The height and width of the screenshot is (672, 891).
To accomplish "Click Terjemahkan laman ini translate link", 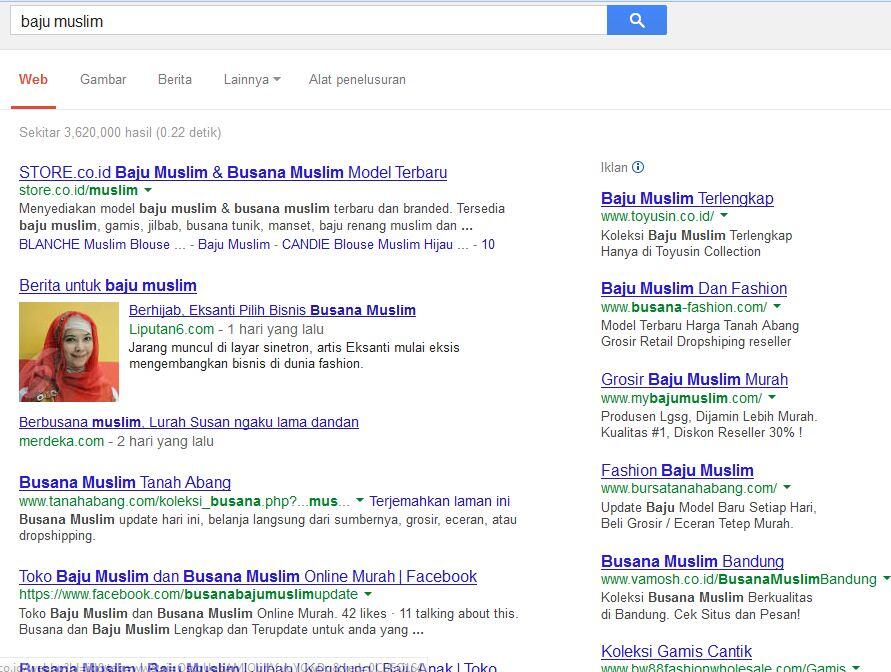I will [440, 501].
